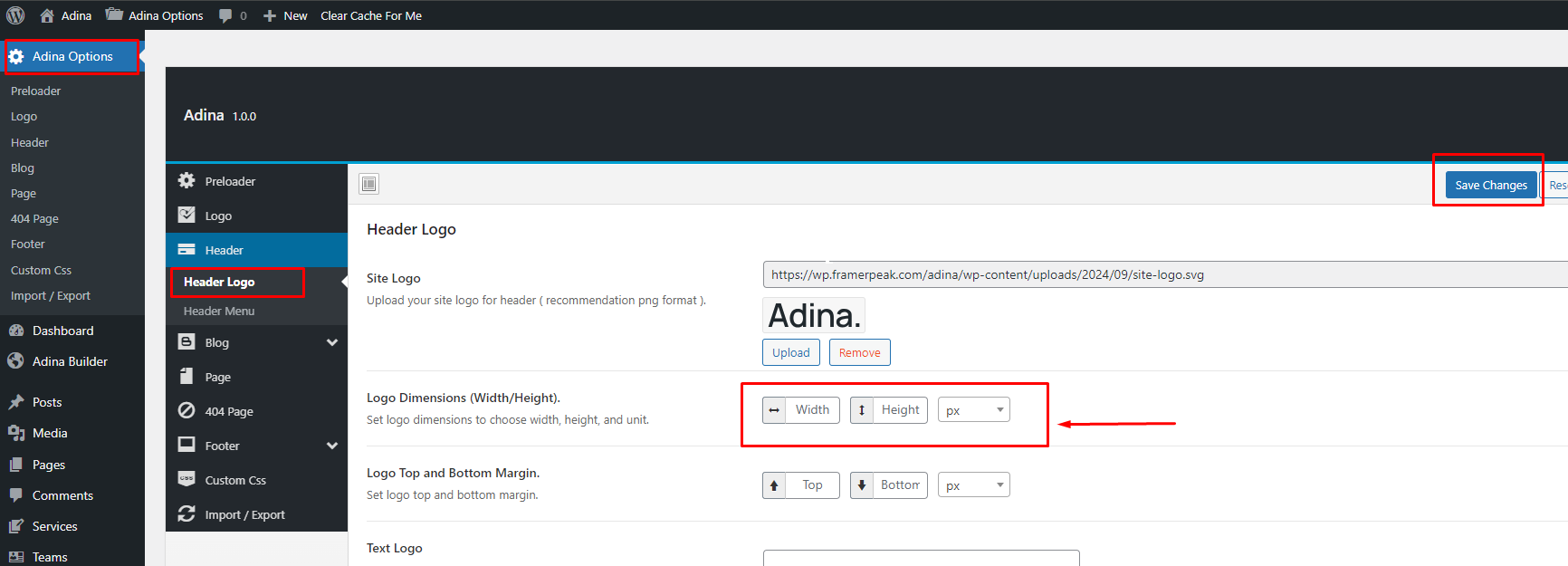Click the Res button next to Save Changes
This screenshot has width=1568, height=566.
click(1556, 185)
